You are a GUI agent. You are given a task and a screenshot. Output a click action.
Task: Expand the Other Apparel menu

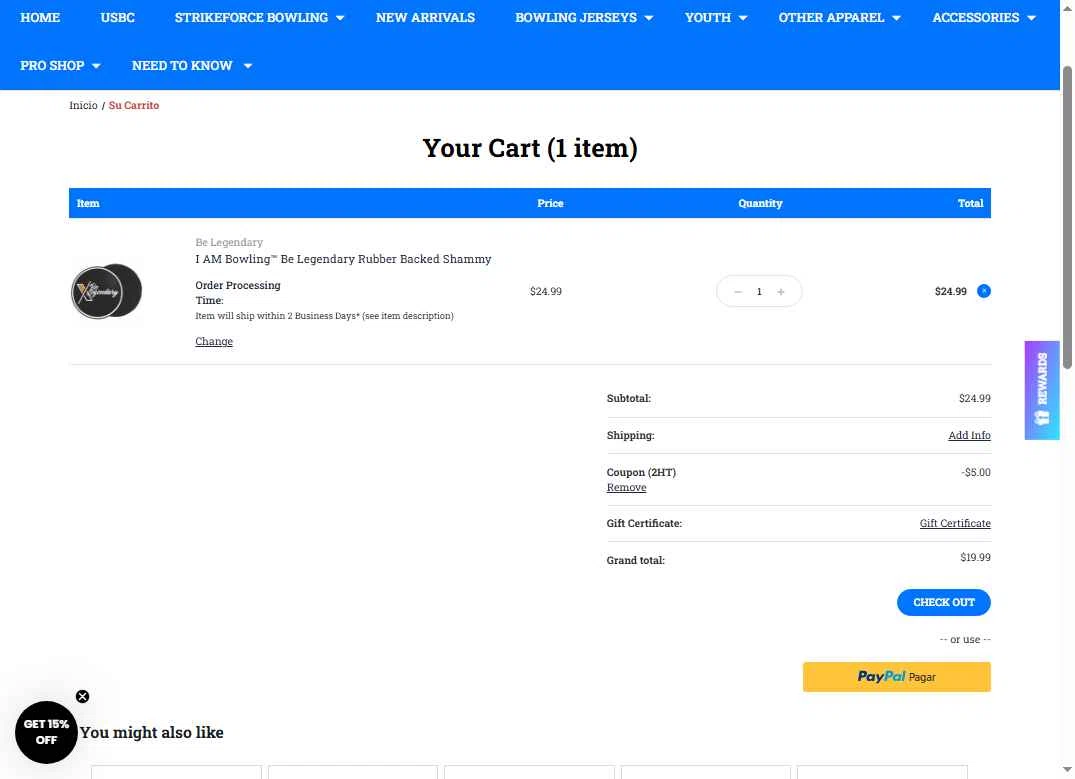(839, 17)
